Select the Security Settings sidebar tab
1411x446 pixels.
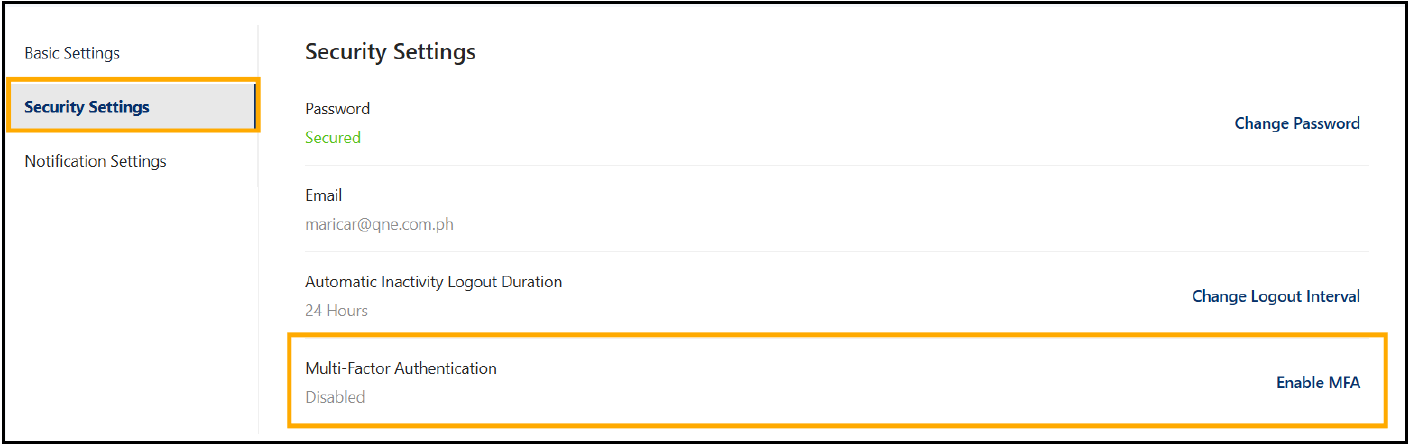pos(87,107)
